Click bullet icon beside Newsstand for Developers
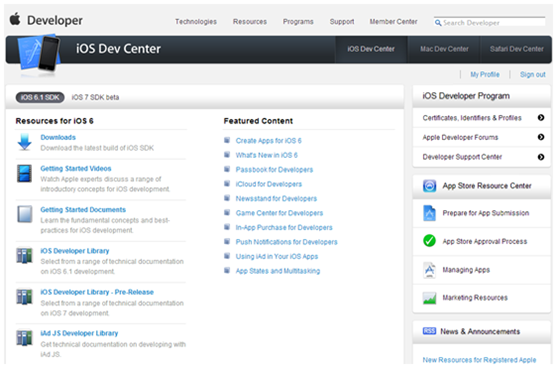 227,198
